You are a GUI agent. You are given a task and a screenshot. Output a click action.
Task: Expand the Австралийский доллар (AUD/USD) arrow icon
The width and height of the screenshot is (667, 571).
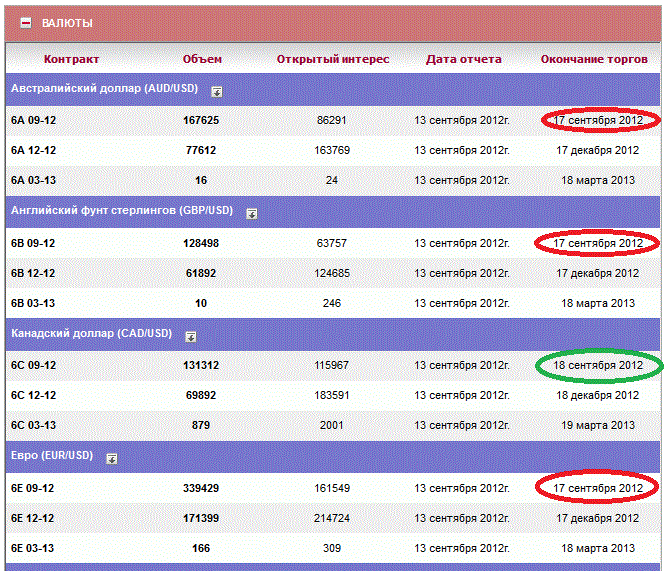click(x=217, y=91)
